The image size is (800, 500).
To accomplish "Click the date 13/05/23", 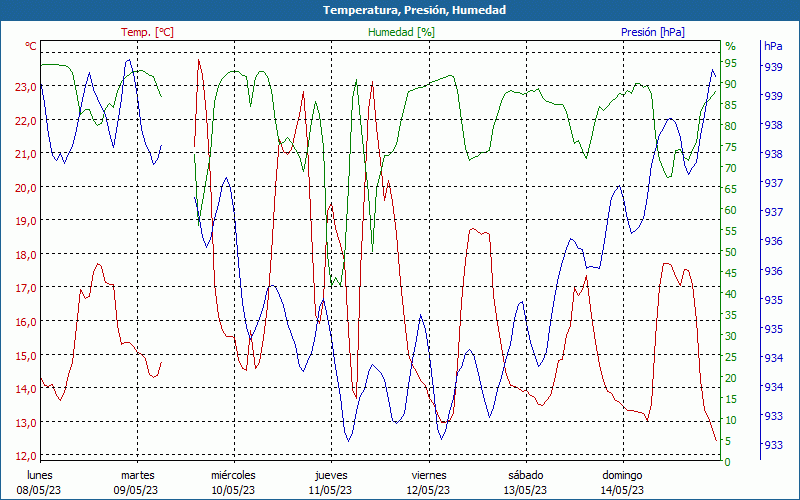I will click(x=525, y=490).
